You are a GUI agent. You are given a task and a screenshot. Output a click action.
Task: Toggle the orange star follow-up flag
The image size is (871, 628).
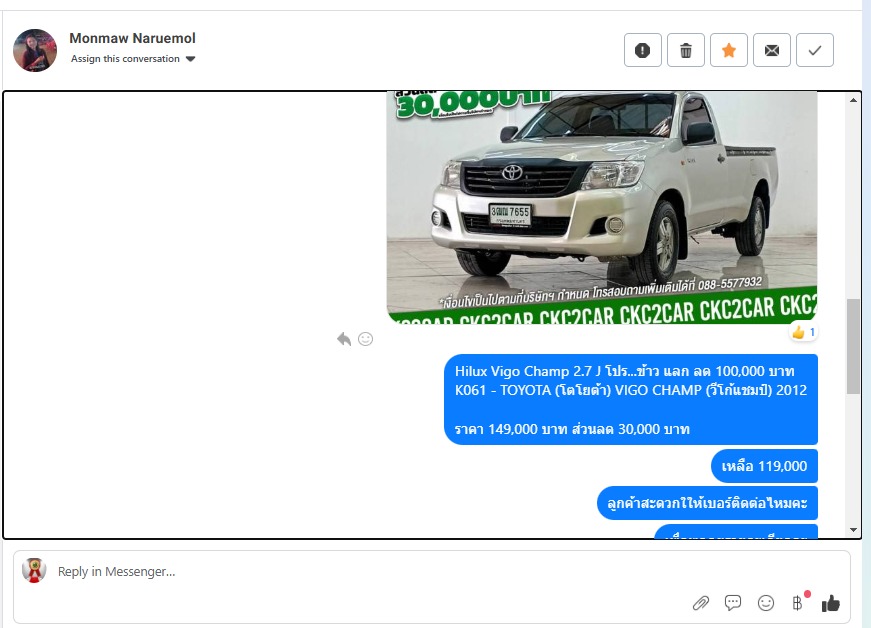click(729, 51)
